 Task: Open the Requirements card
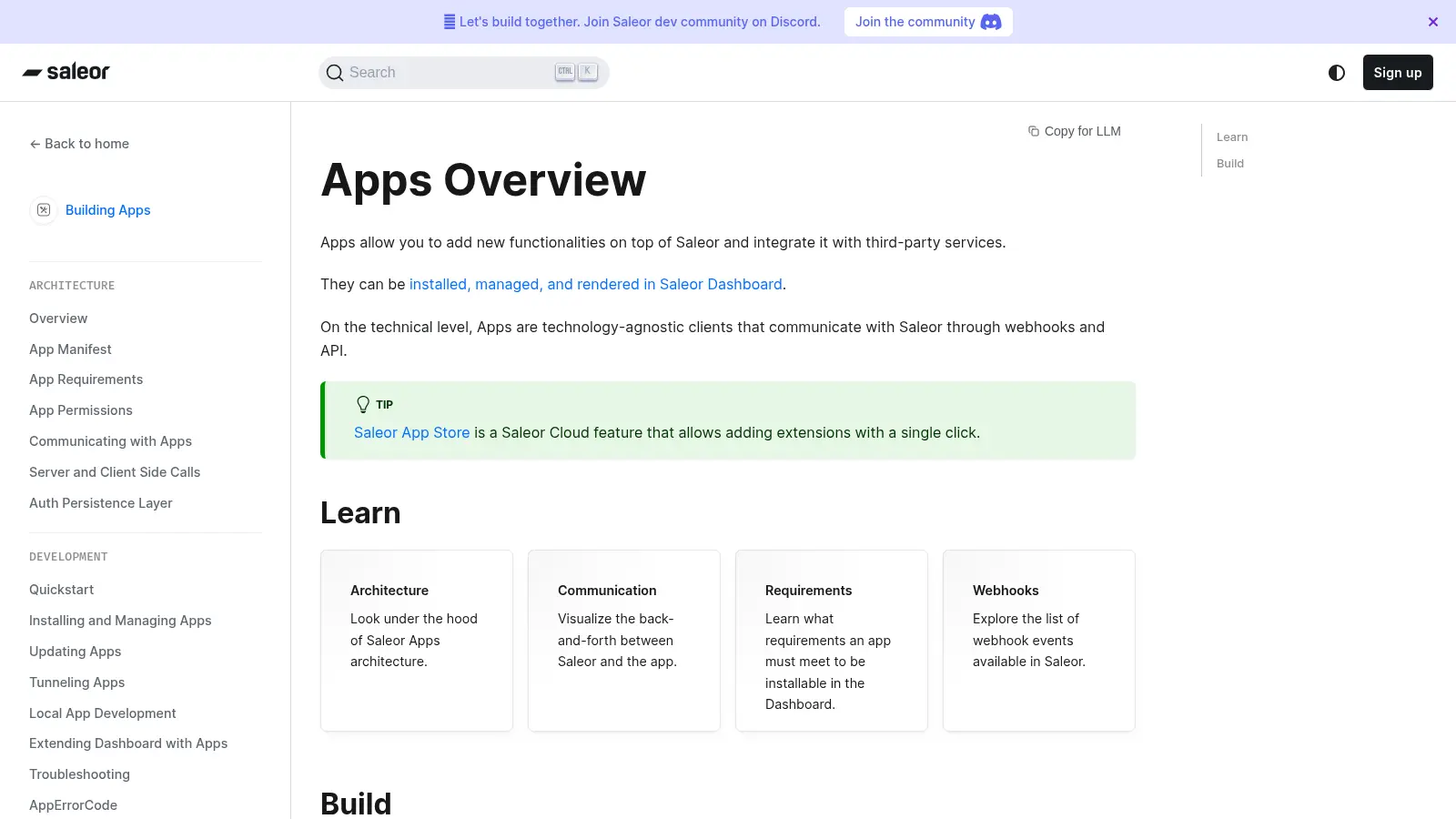832,641
